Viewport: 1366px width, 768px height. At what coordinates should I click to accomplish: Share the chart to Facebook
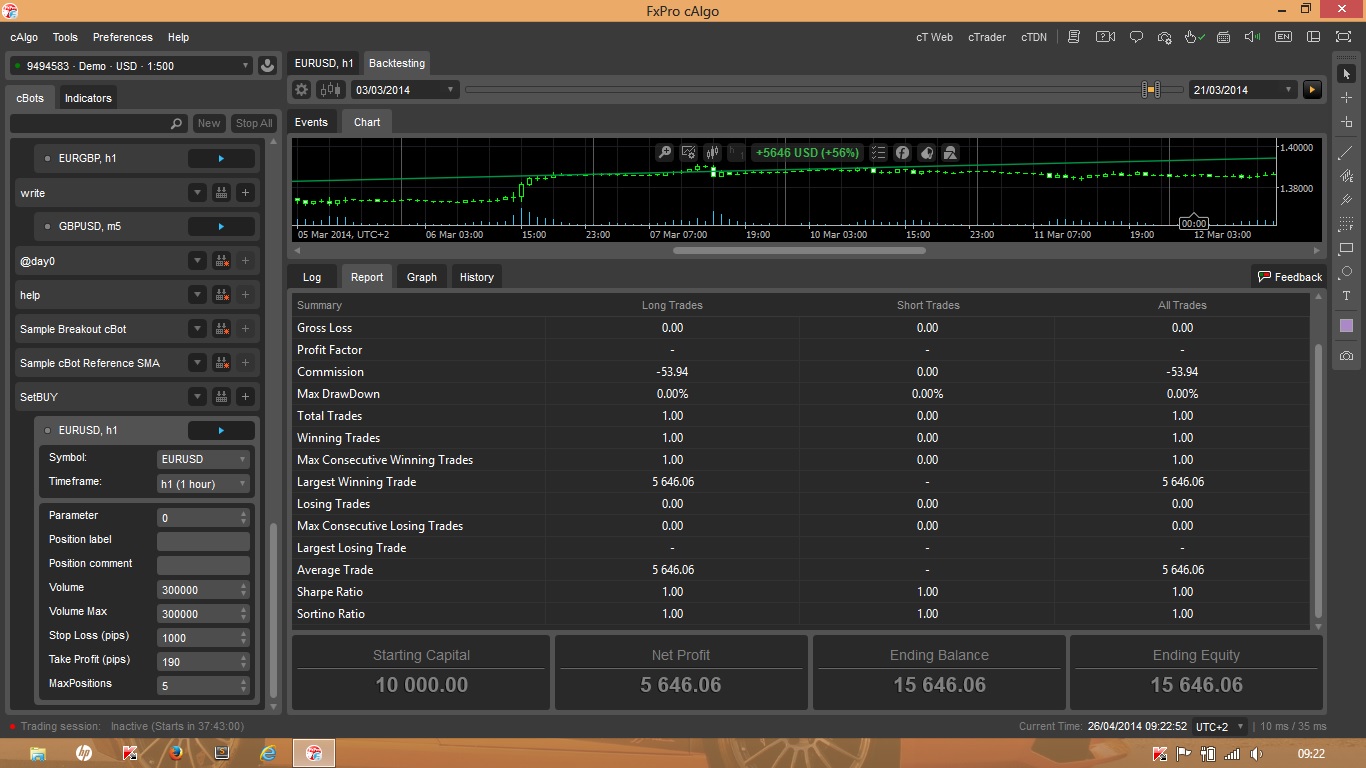pyautogui.click(x=902, y=152)
